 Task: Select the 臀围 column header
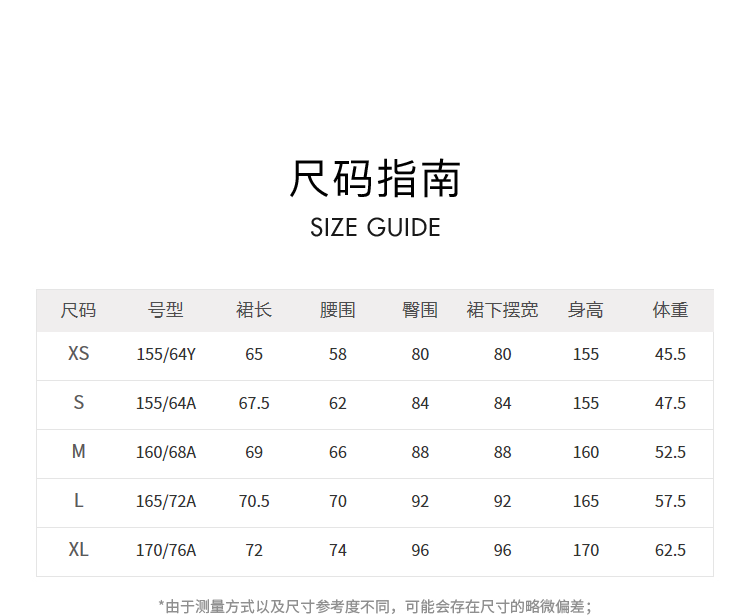(420, 310)
